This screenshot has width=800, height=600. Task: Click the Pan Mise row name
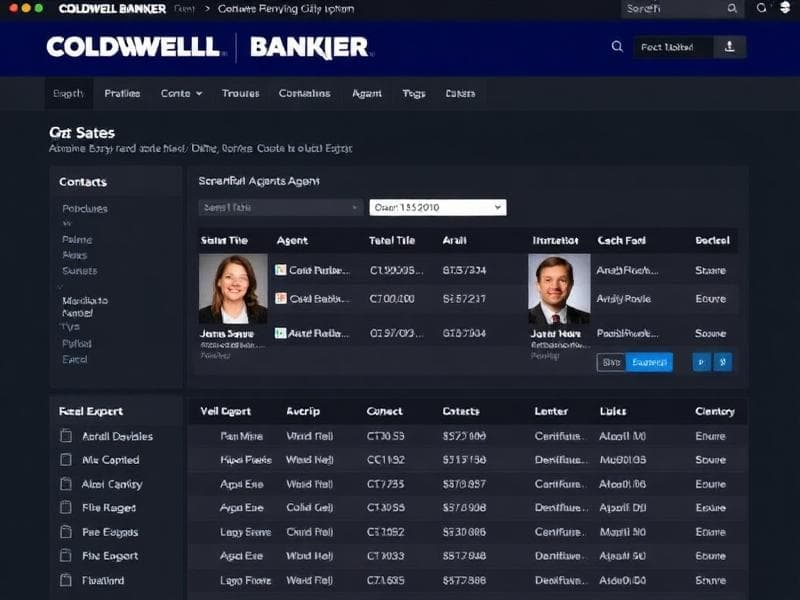[241, 436]
